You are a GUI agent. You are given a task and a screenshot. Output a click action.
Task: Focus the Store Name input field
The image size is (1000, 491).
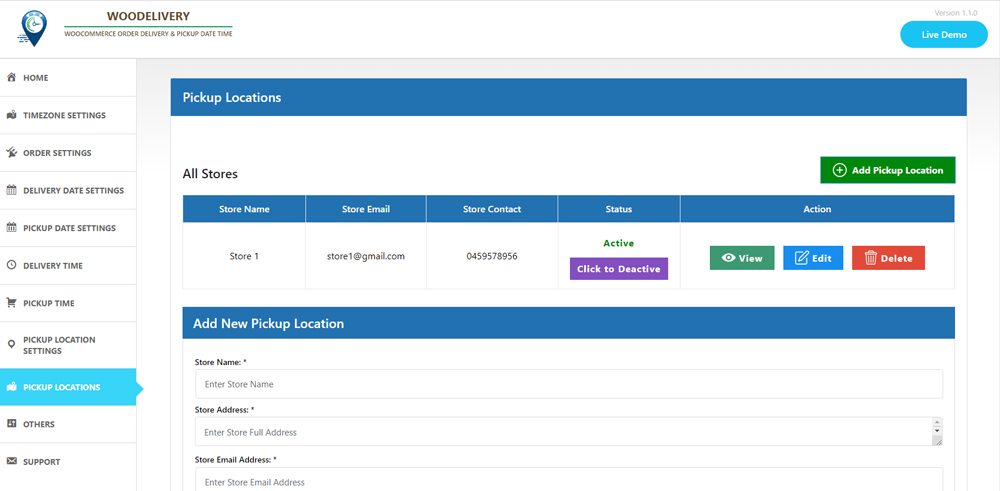pyautogui.click(x=568, y=384)
